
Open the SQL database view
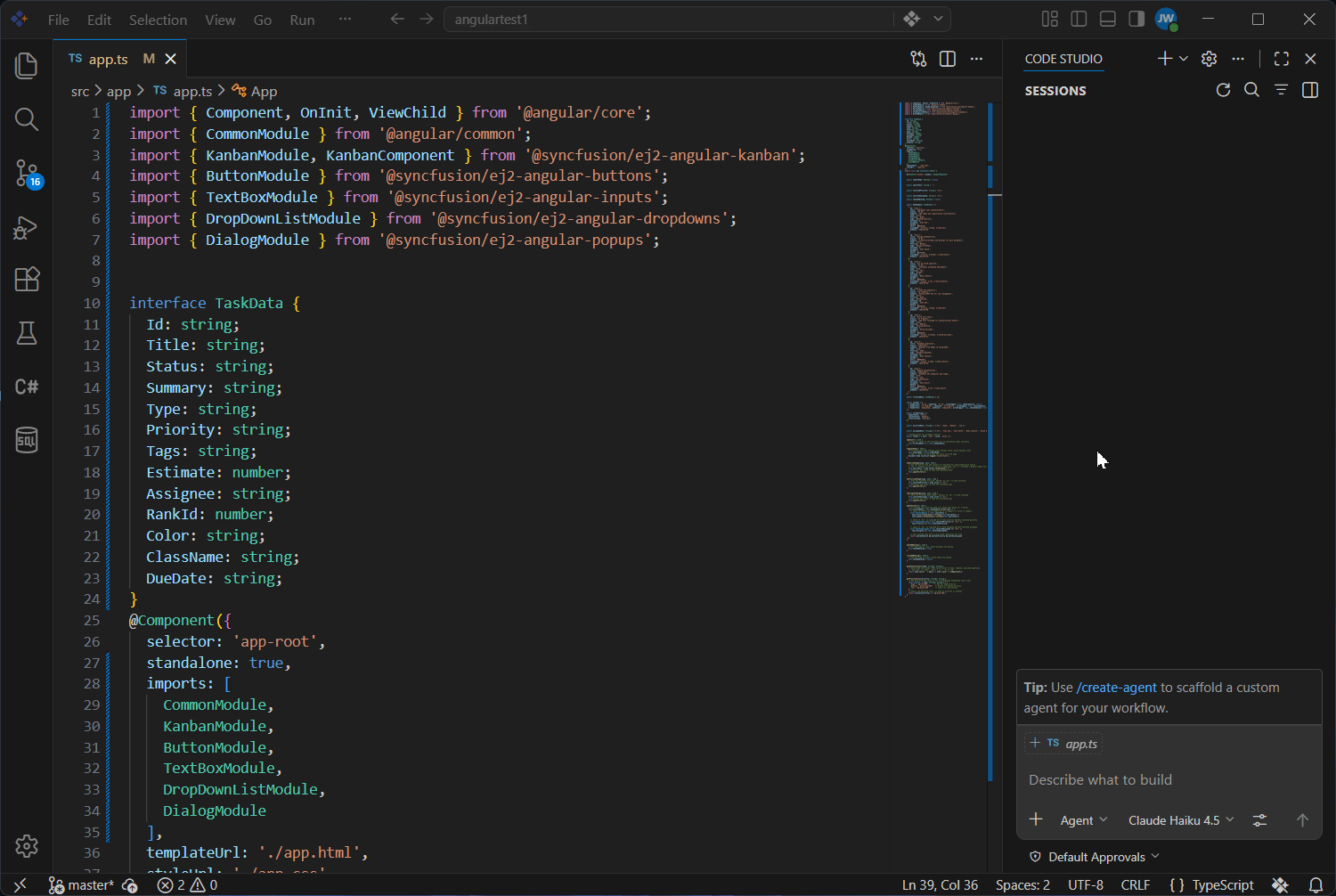tap(27, 440)
